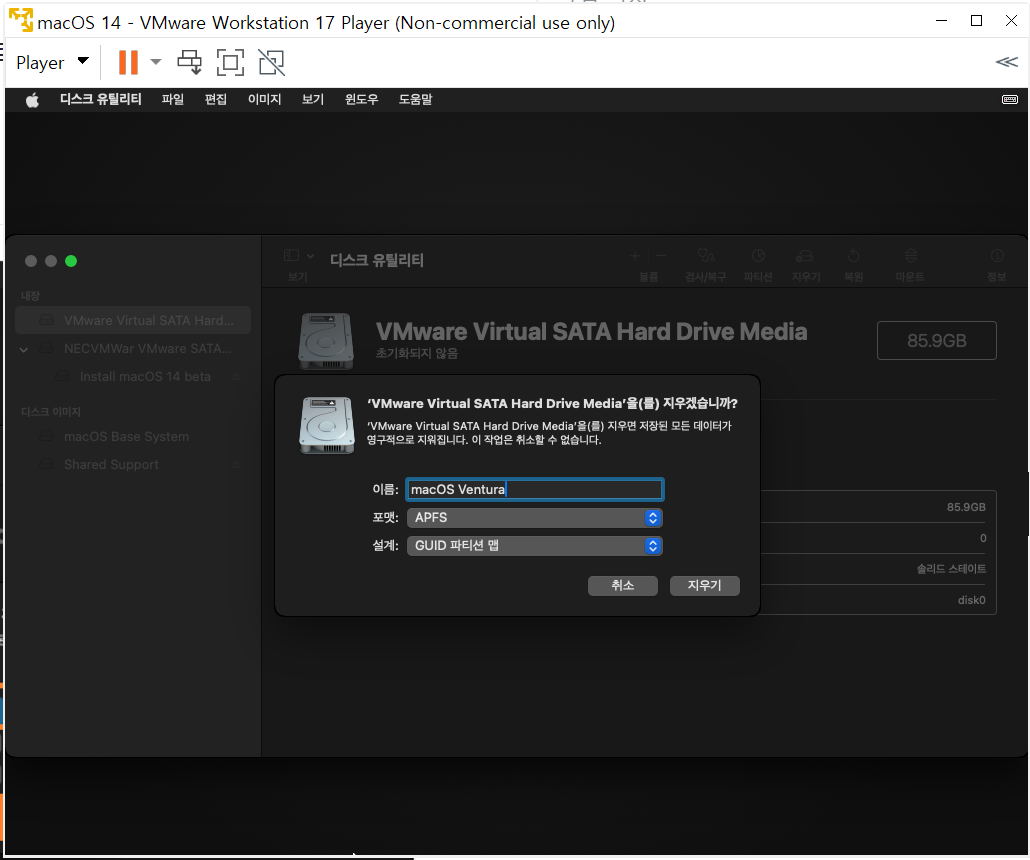This screenshot has width=1030, height=860.
Task: Click the hard drive icon in erase dialog
Action: coord(327,425)
